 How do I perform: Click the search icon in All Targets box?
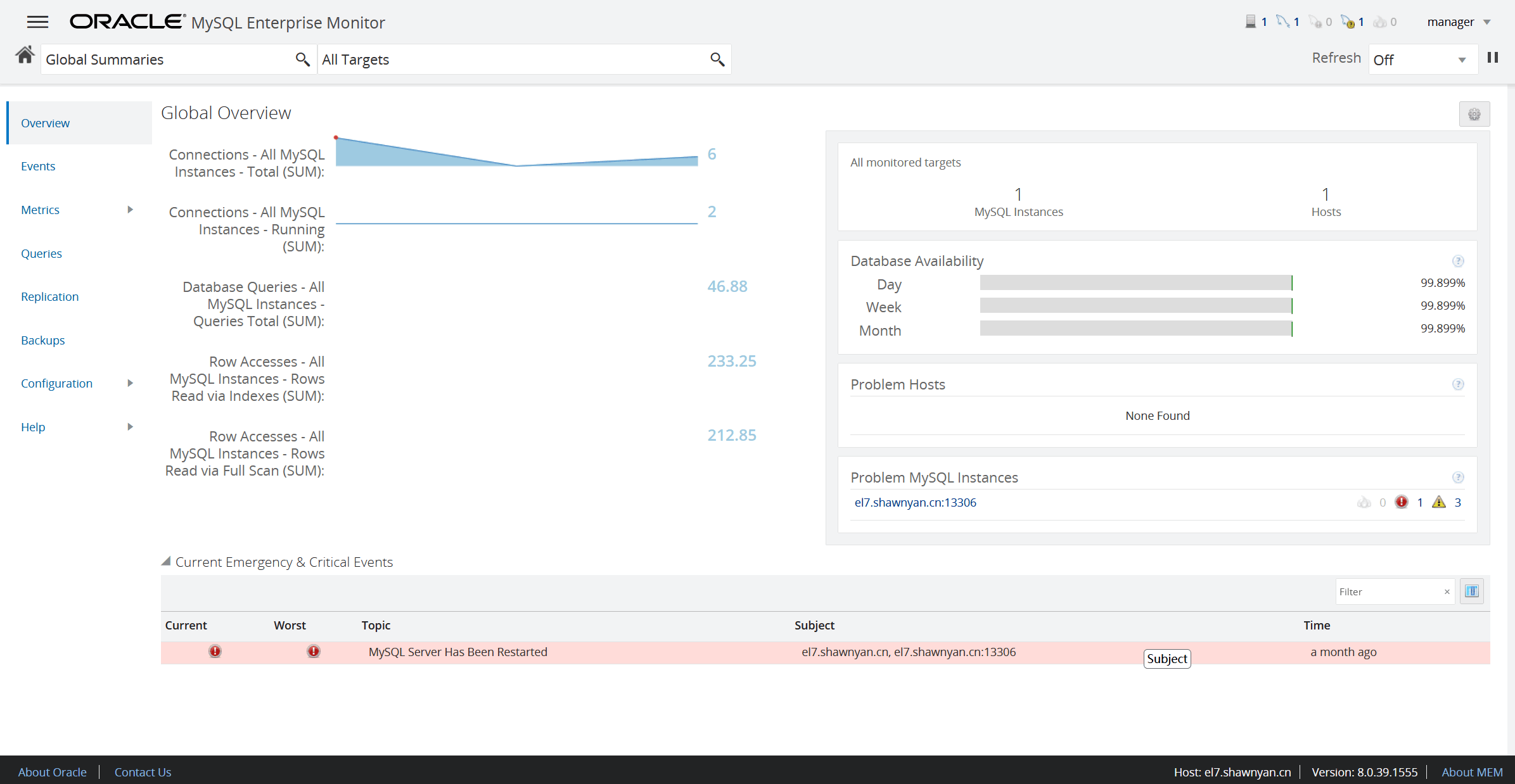click(717, 60)
